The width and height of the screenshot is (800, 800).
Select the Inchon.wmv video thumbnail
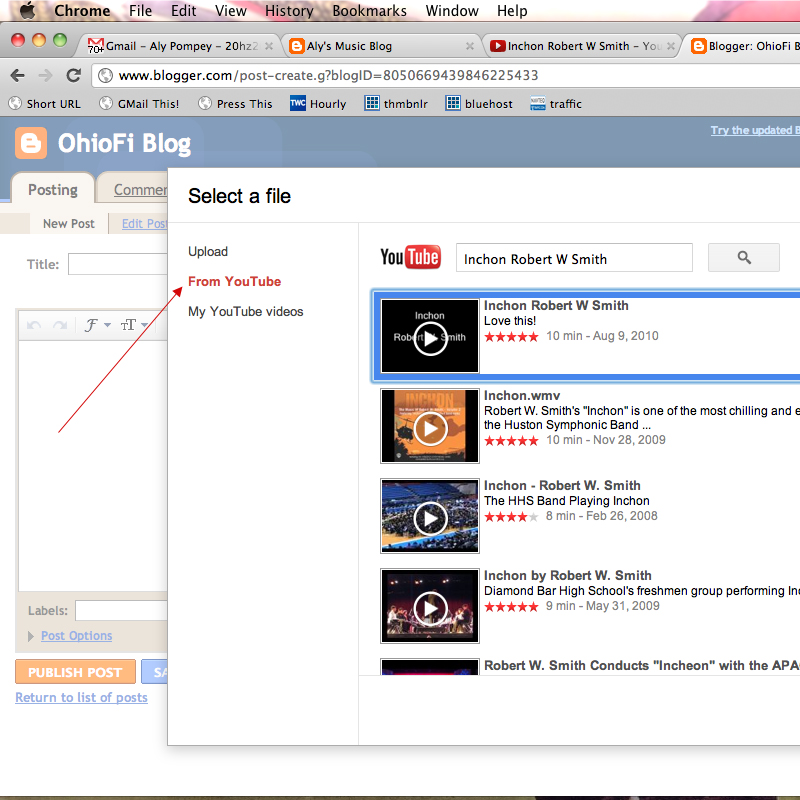coord(430,426)
